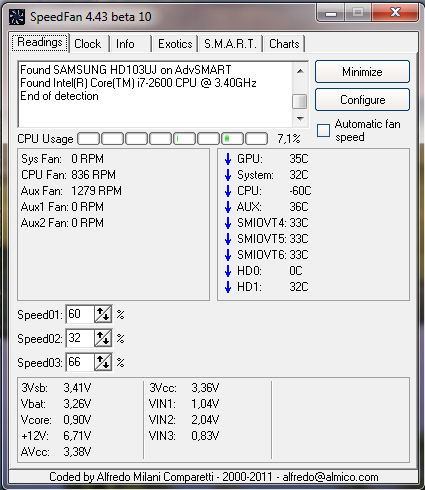Minimize window via title bar button
This screenshot has width=425, height=490.
(x=331, y=13)
